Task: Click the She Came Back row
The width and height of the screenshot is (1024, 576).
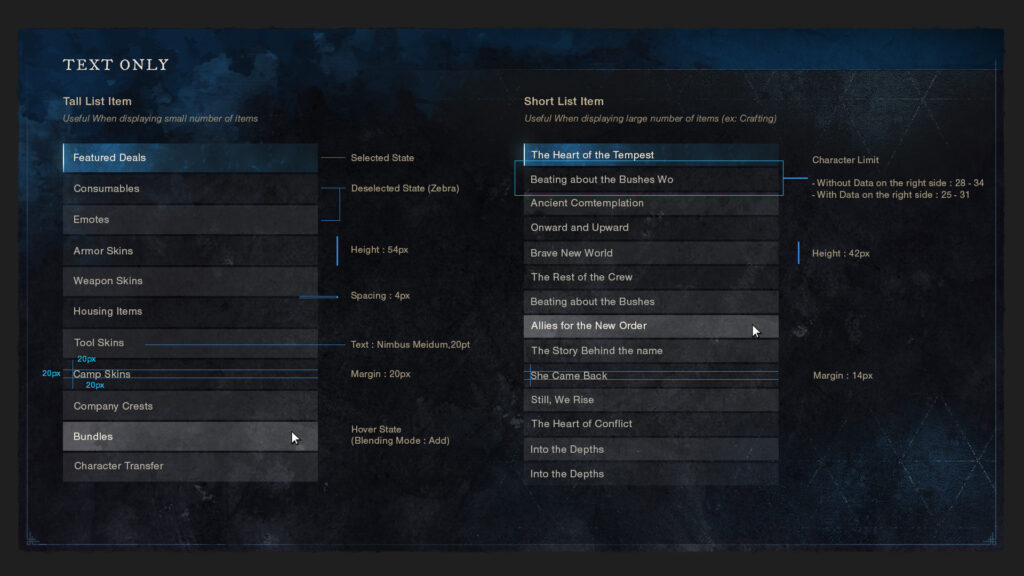Action: pyautogui.click(x=651, y=376)
